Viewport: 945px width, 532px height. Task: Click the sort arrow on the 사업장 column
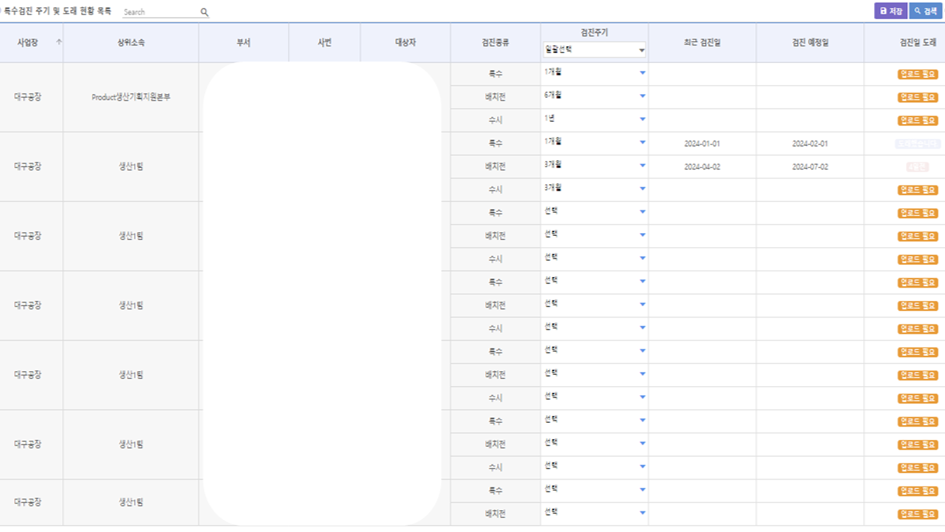pos(59,42)
